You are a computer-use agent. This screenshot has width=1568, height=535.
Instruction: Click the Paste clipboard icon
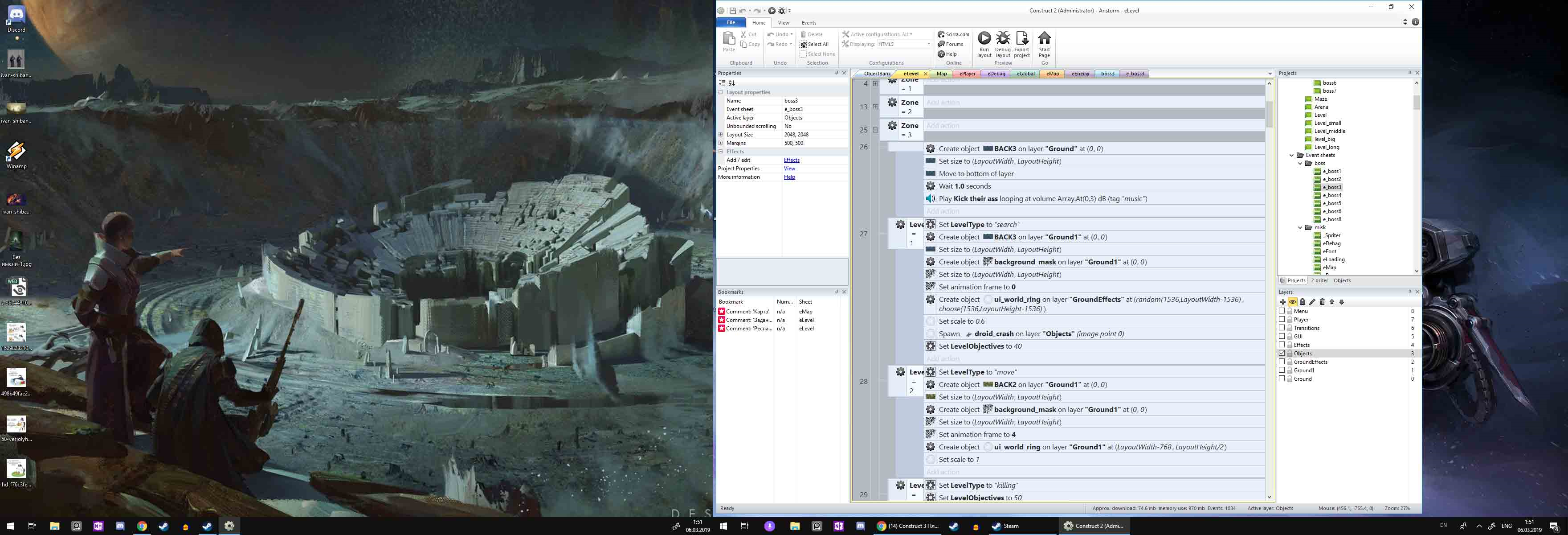pyautogui.click(x=729, y=39)
